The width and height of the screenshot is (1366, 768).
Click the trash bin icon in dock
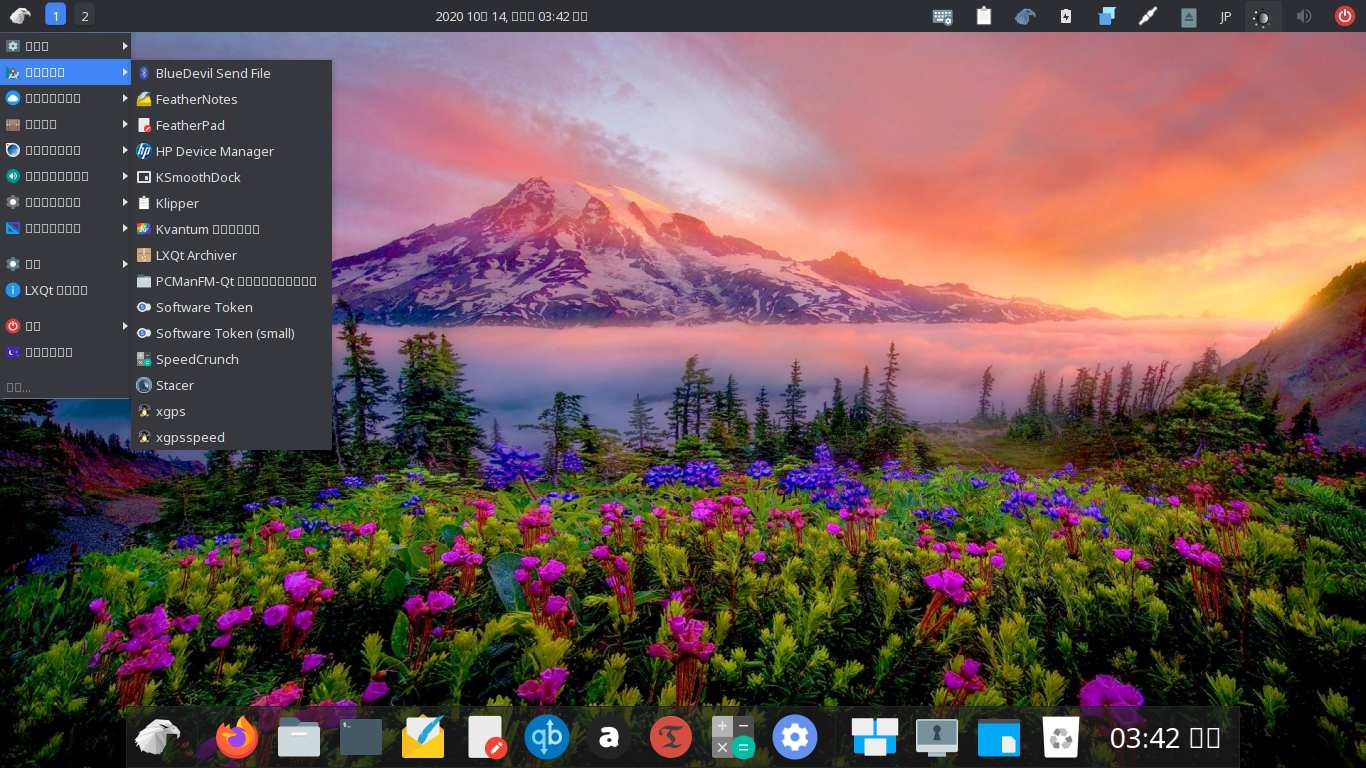point(1061,739)
